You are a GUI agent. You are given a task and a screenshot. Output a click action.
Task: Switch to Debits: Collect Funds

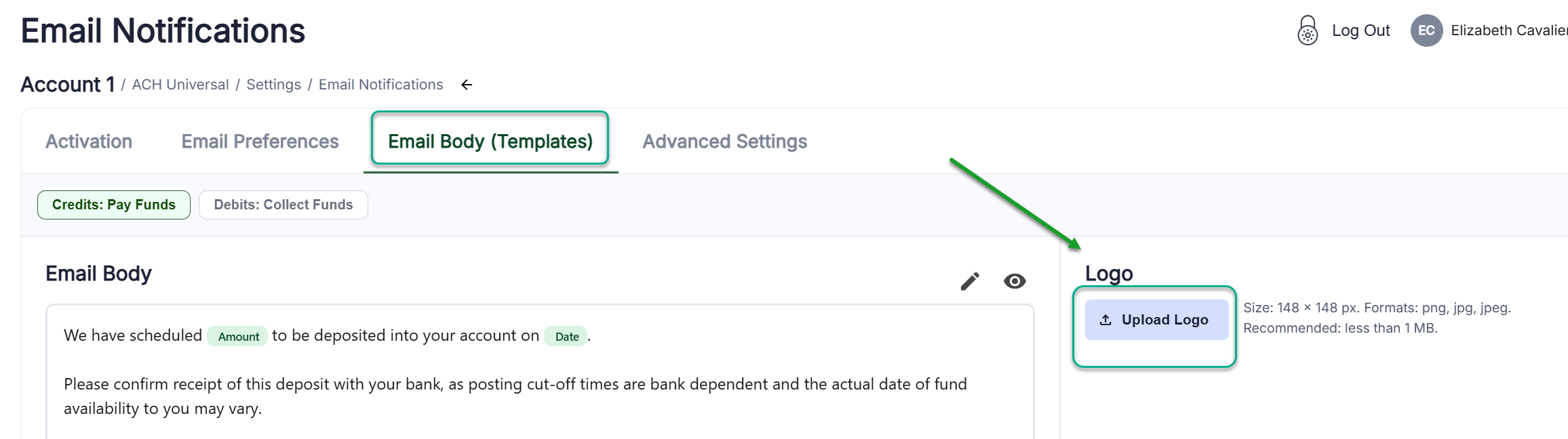click(x=283, y=205)
